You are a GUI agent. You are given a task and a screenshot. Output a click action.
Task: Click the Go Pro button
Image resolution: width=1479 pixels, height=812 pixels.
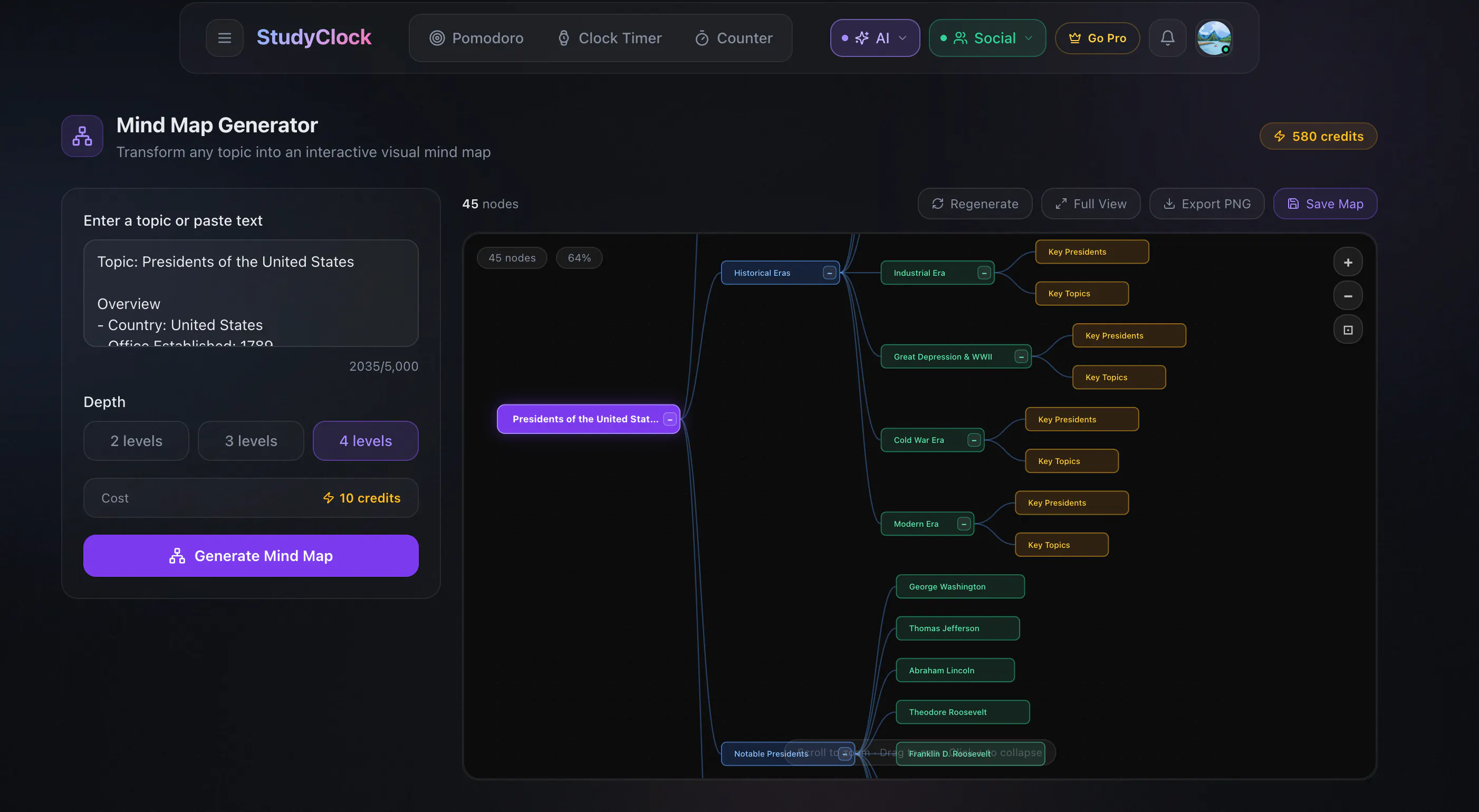[x=1097, y=38]
